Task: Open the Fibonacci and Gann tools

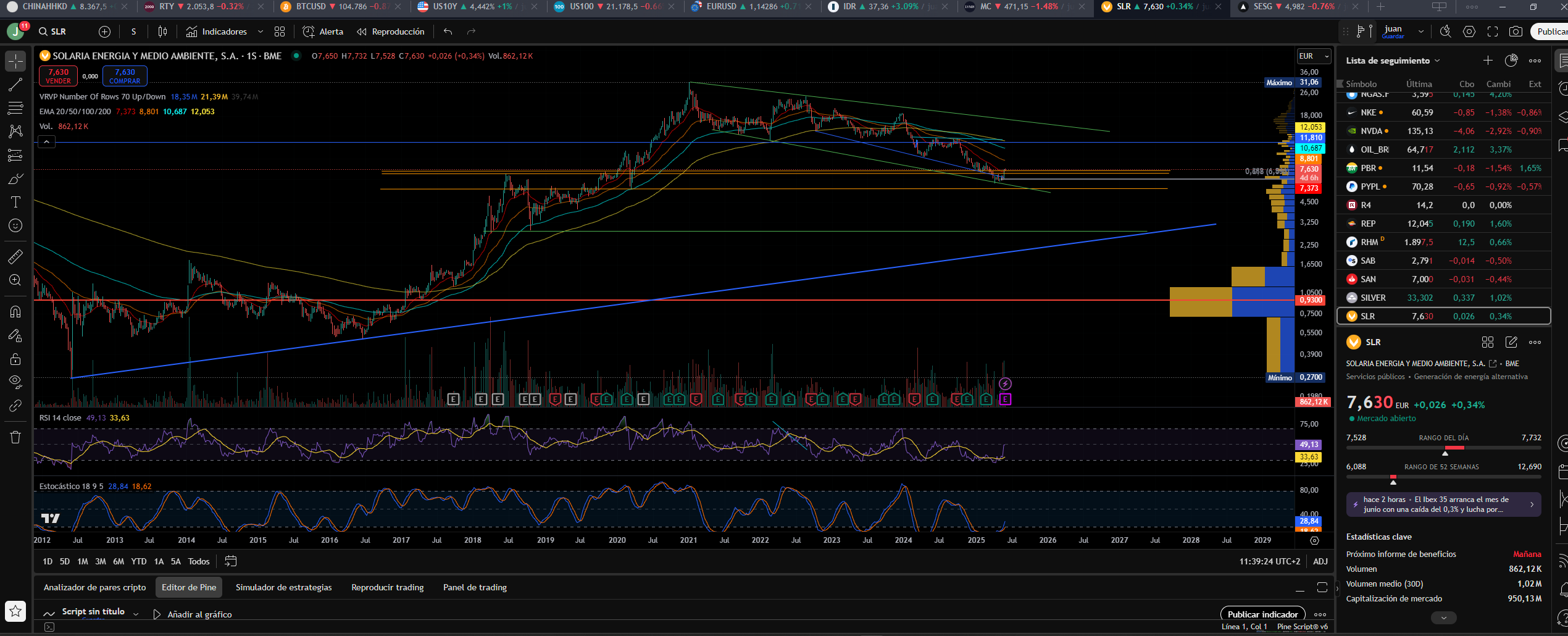Action: [x=15, y=108]
